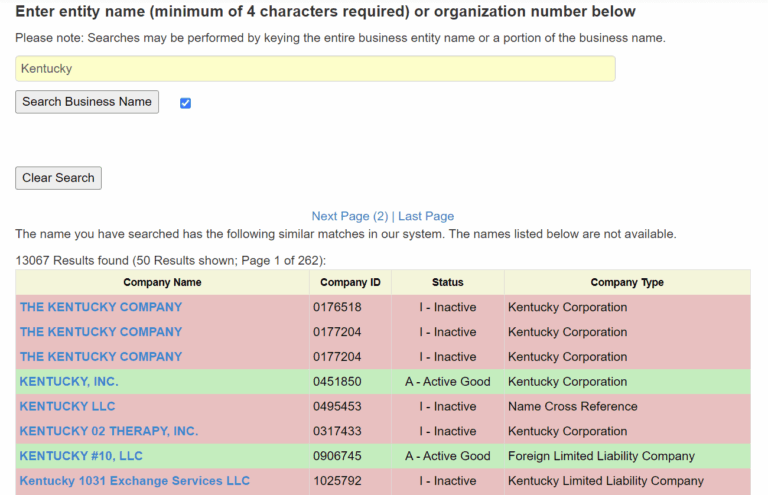Click the Company Type column header
This screenshot has height=495, width=768.
coord(627,282)
